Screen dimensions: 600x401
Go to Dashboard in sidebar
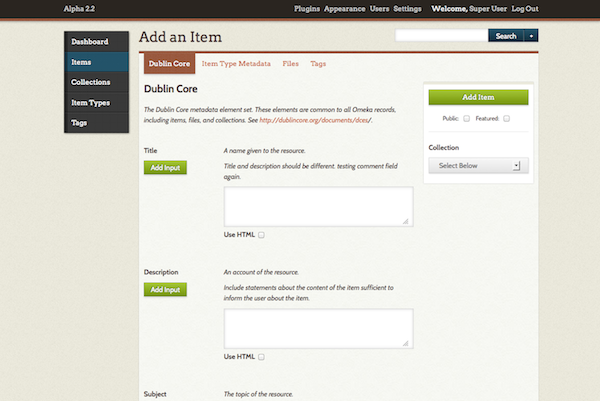pyautogui.click(x=96, y=41)
